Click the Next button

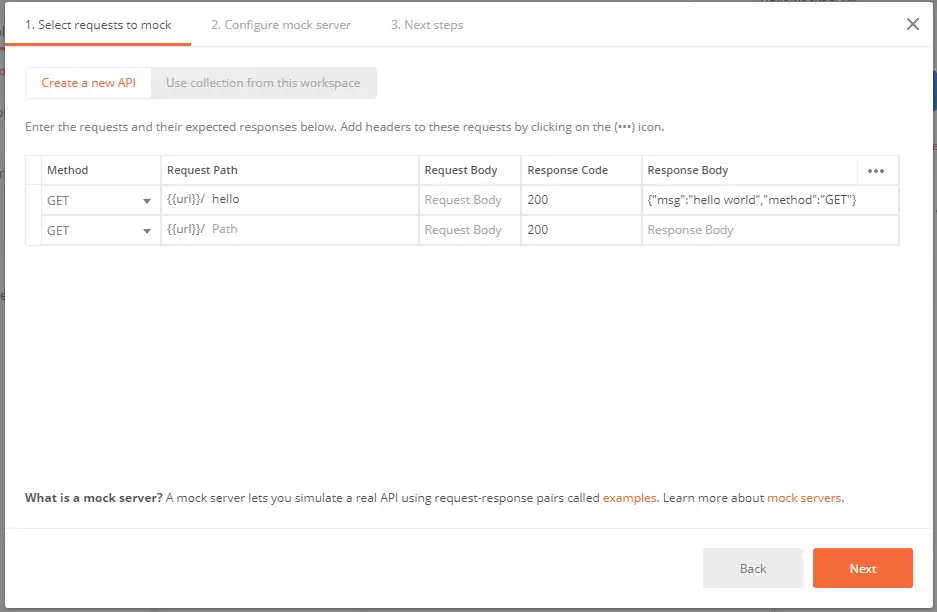coord(862,568)
